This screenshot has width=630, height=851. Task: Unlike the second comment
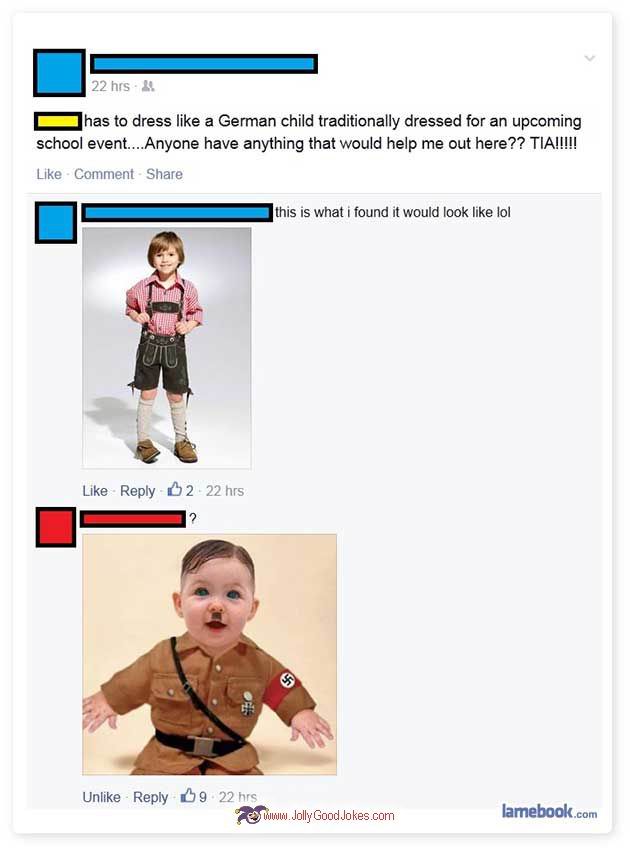coord(101,797)
